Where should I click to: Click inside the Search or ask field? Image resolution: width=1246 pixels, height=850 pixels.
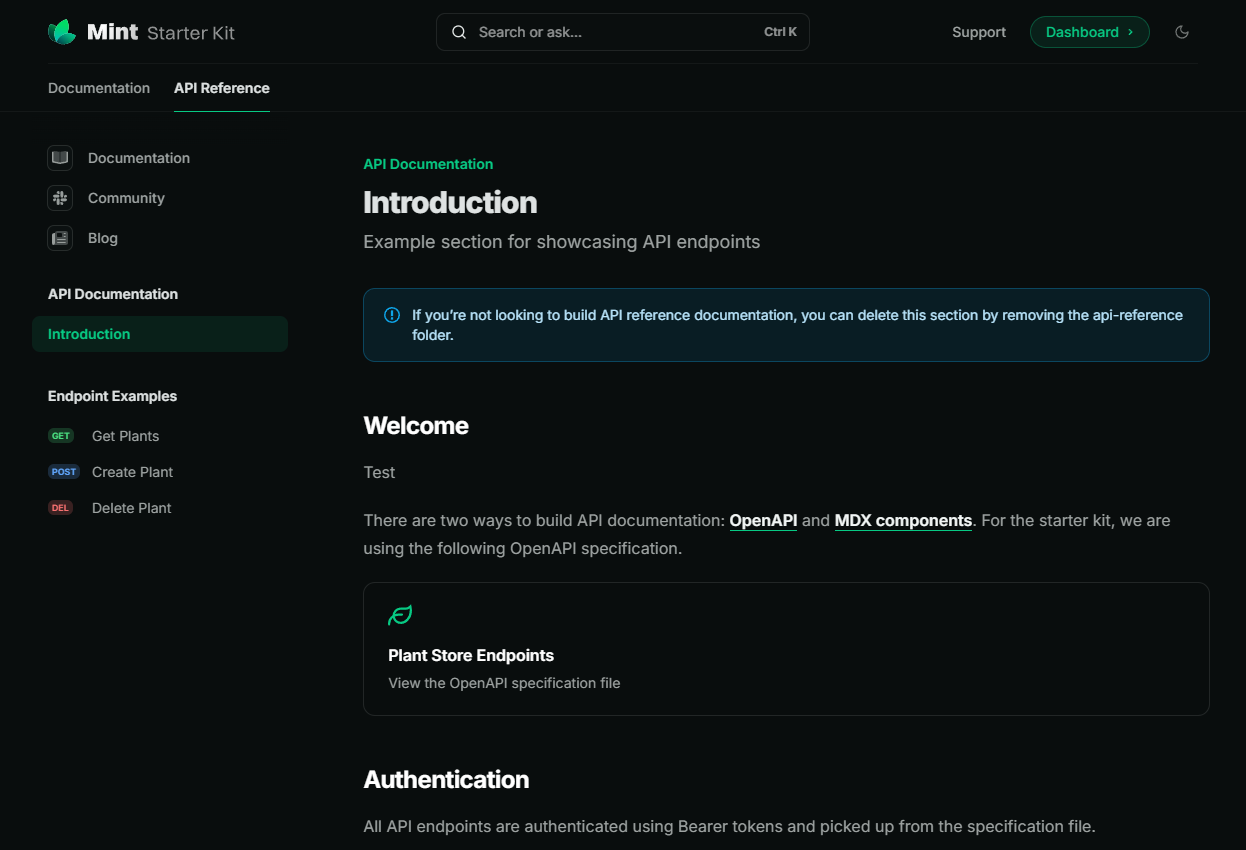tap(560, 31)
